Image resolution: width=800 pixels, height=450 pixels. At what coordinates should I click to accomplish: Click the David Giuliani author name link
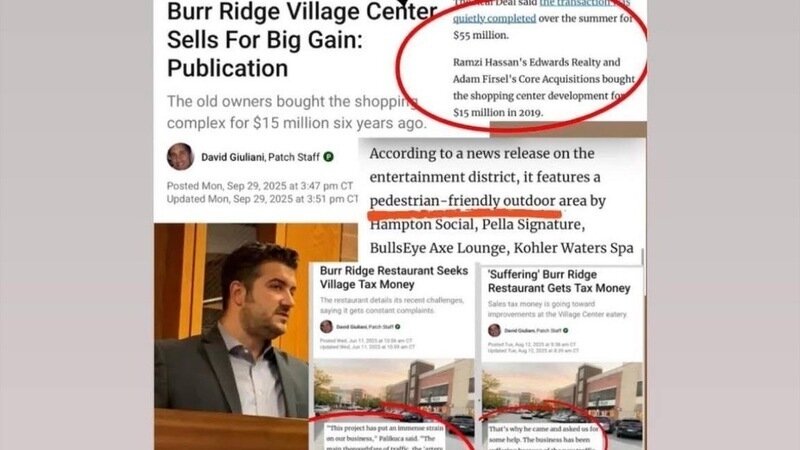coord(233,157)
